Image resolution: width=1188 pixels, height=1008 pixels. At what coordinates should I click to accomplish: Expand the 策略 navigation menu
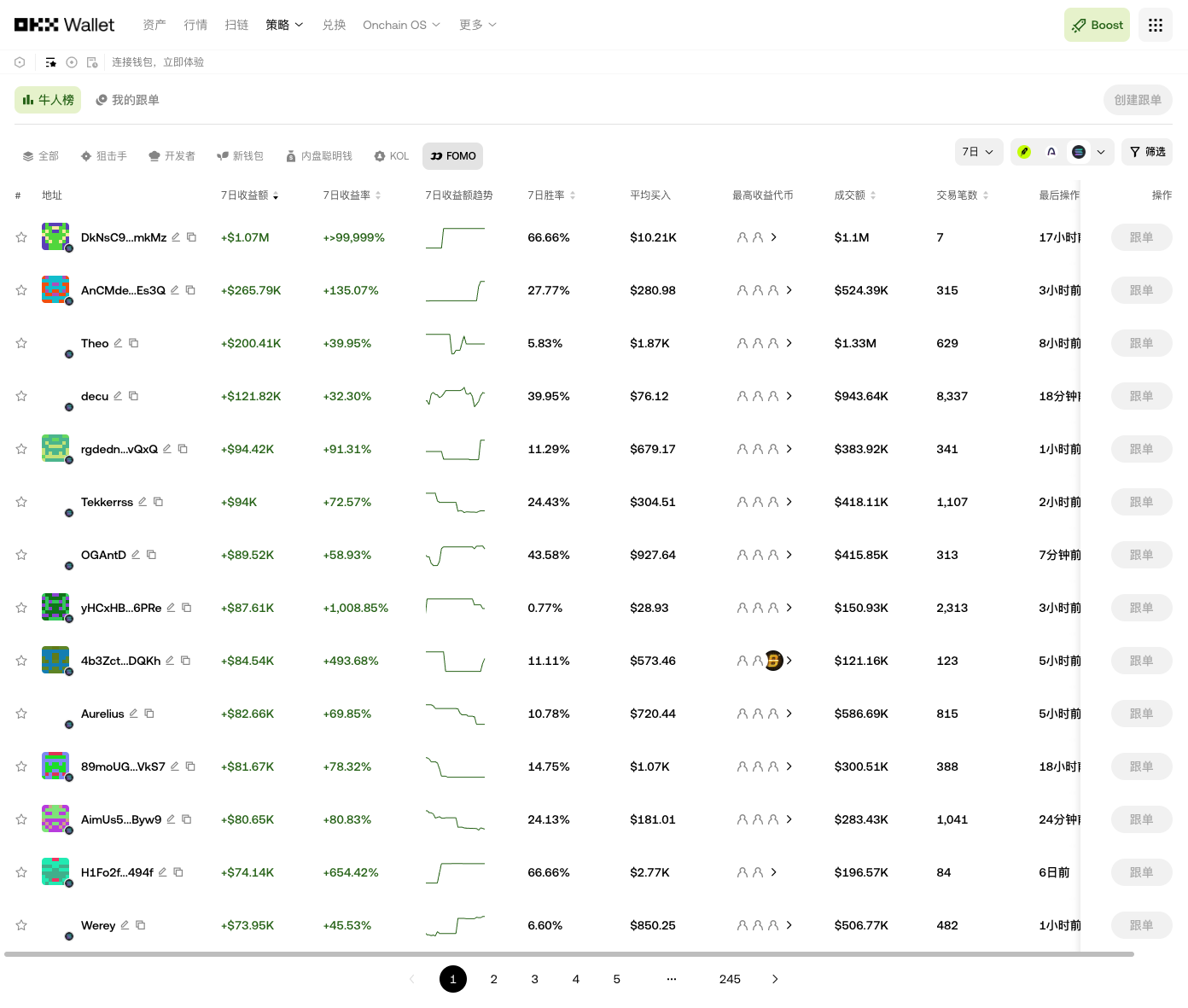[284, 25]
